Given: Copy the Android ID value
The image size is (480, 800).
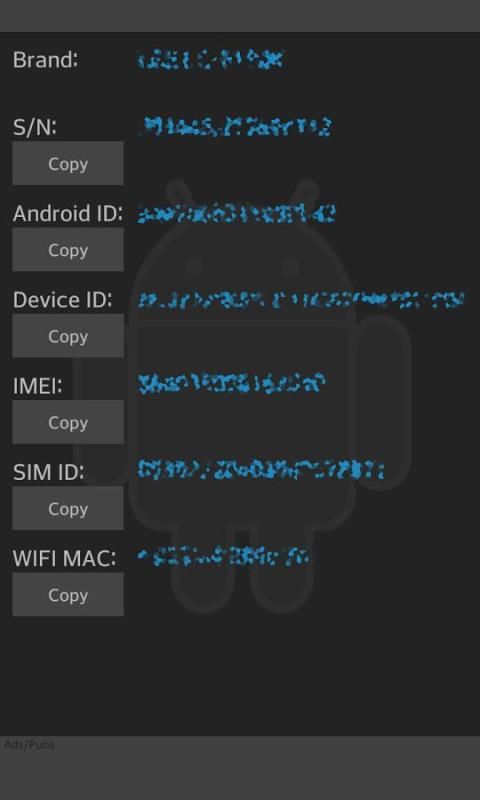Looking at the screenshot, I should (68, 249).
